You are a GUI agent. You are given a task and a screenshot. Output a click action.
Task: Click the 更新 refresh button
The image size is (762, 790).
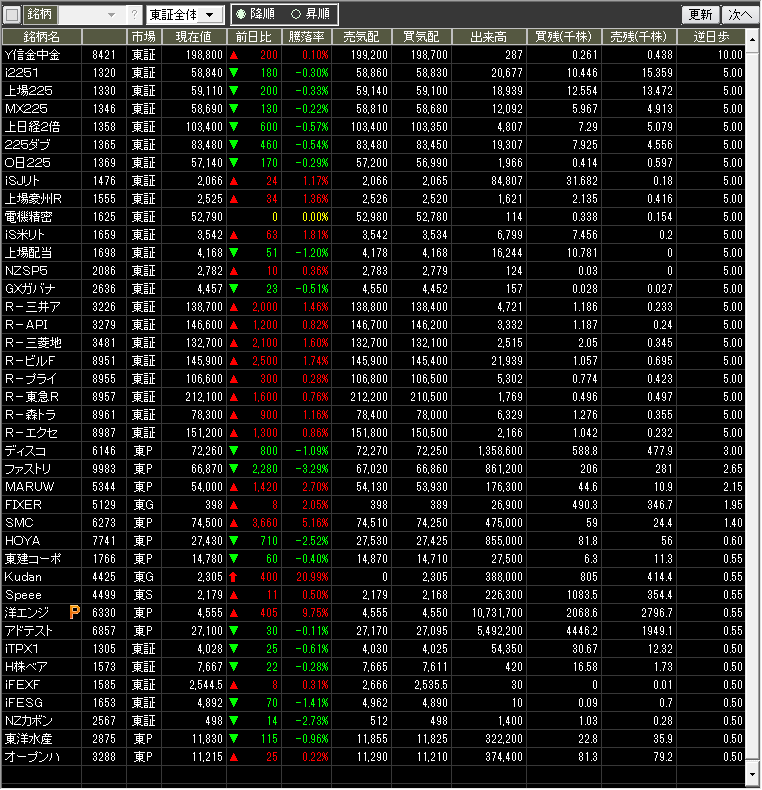(x=700, y=15)
